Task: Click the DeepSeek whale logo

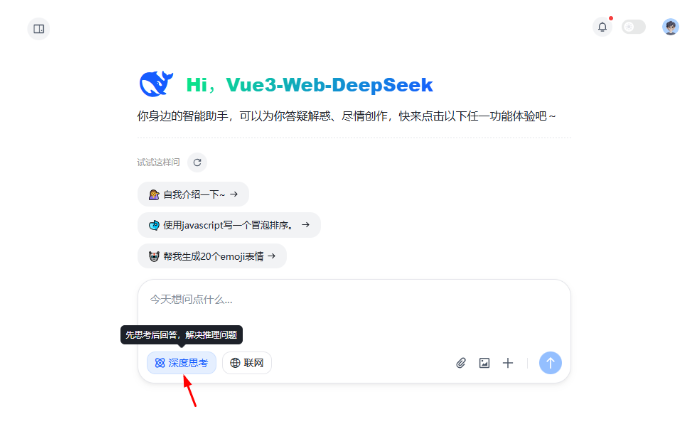Action: (x=156, y=84)
